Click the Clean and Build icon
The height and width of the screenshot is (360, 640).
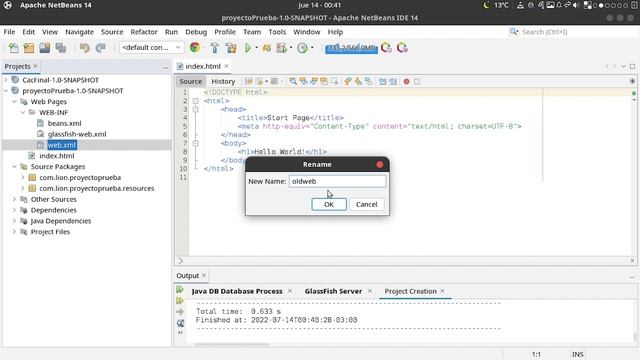coord(231,48)
